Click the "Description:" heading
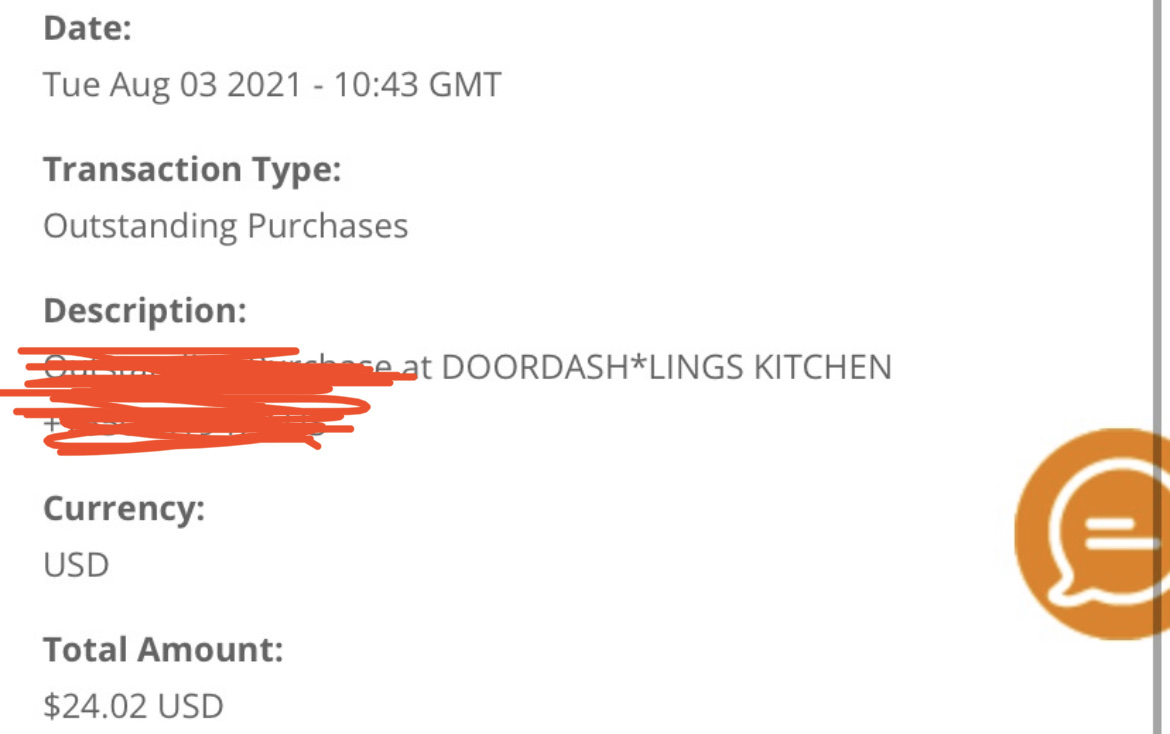The image size is (1170, 734). coord(144,310)
